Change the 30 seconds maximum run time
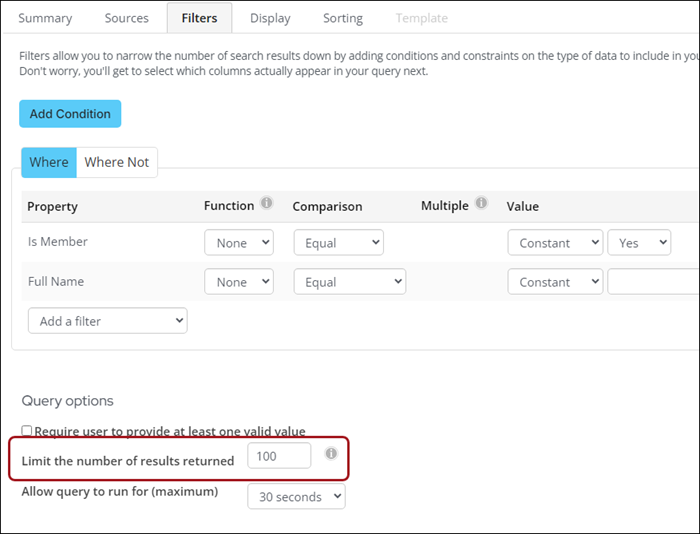This screenshot has height=534, width=700. [x=296, y=496]
